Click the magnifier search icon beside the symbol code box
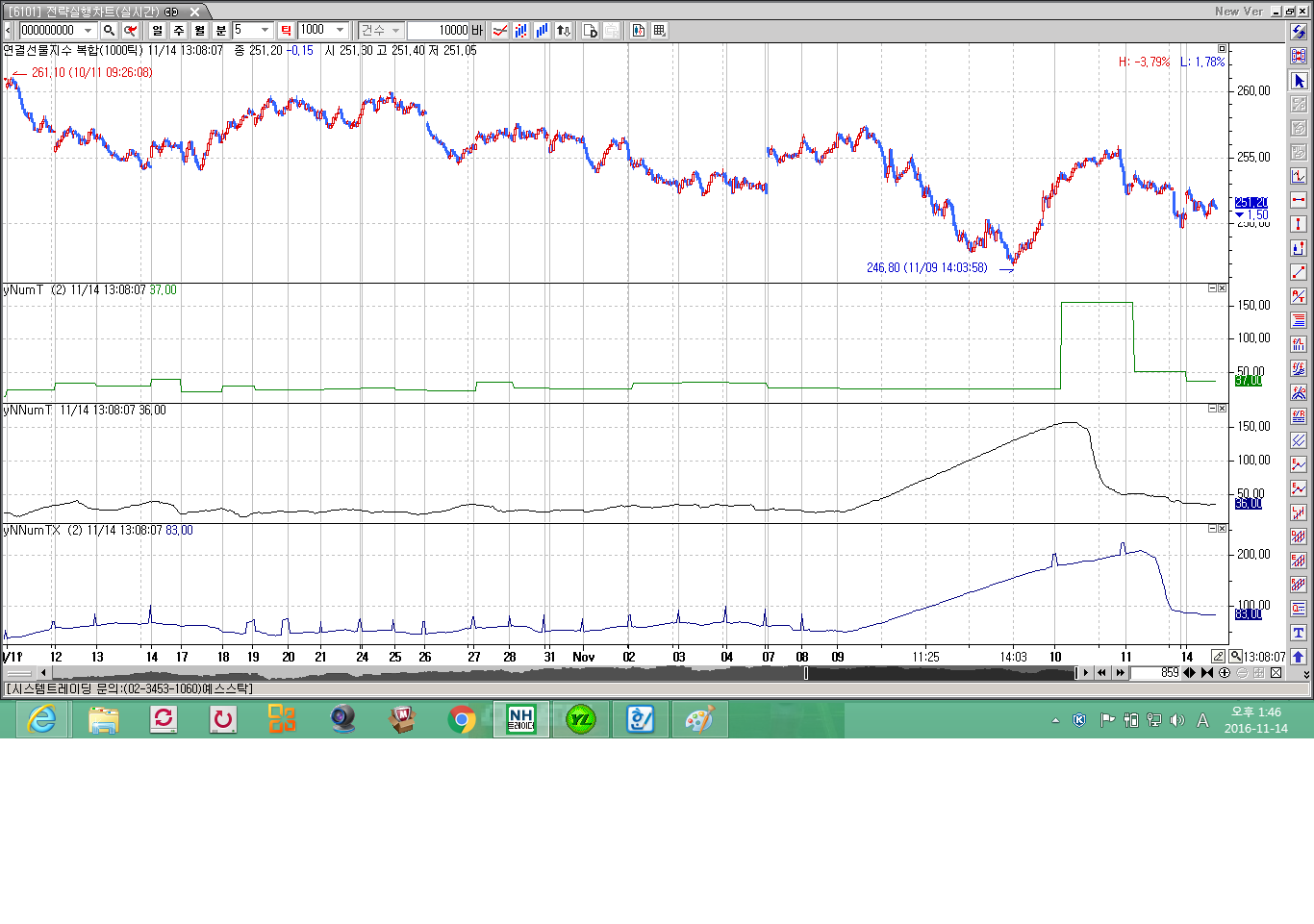 click(110, 31)
